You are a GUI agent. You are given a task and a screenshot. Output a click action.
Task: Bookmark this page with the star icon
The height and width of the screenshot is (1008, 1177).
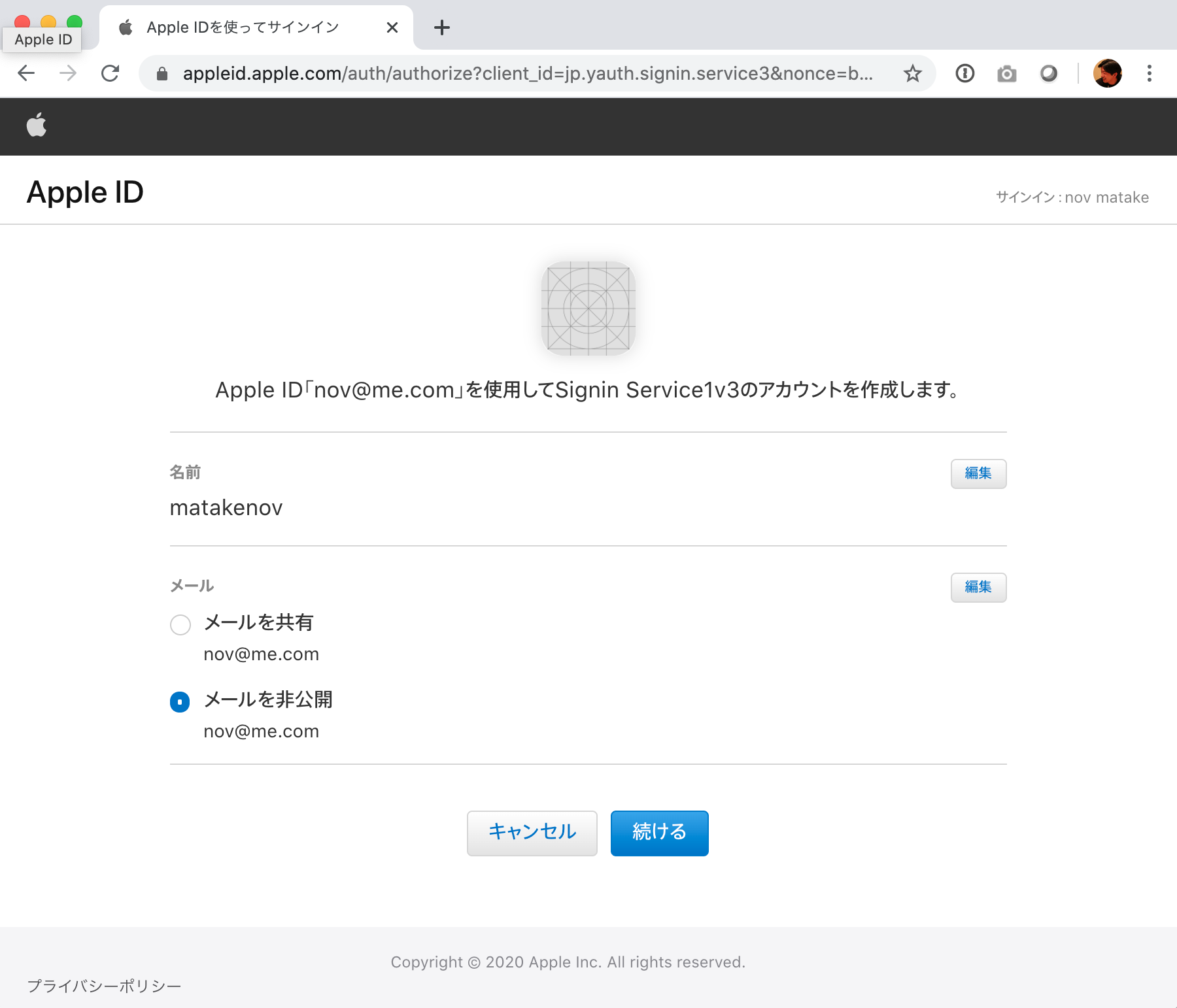click(x=912, y=73)
